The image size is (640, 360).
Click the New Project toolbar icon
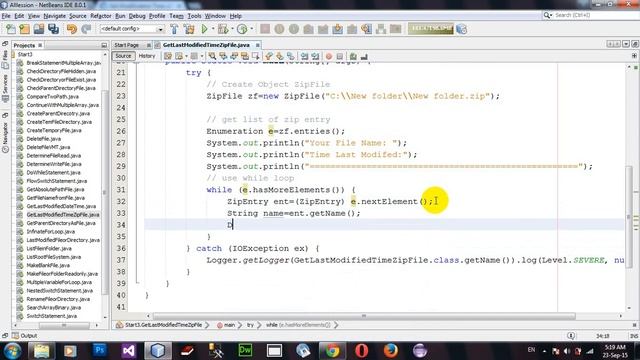tap(24, 29)
